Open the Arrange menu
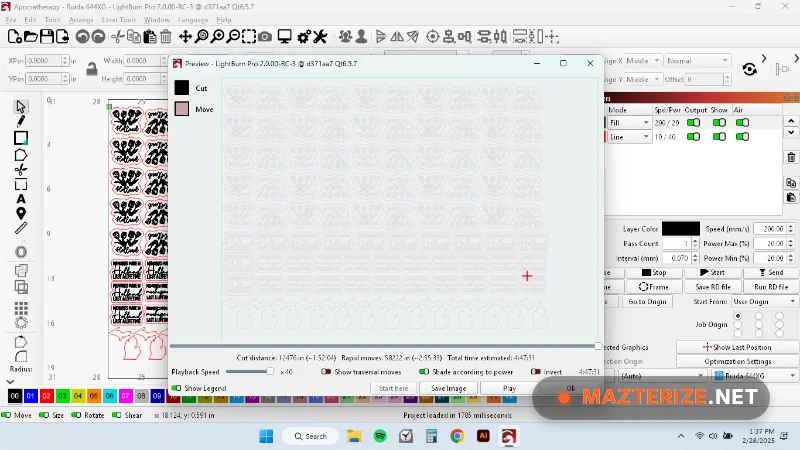Screen dimensions: 800x450 coord(81,20)
